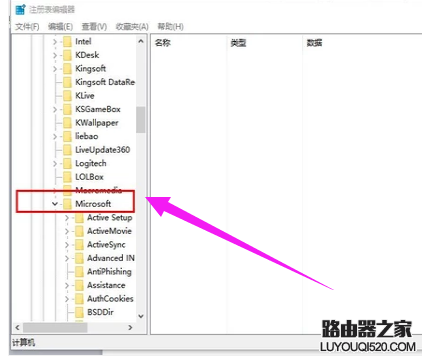Click the Kingsoft DataRe folder icon

(67, 82)
